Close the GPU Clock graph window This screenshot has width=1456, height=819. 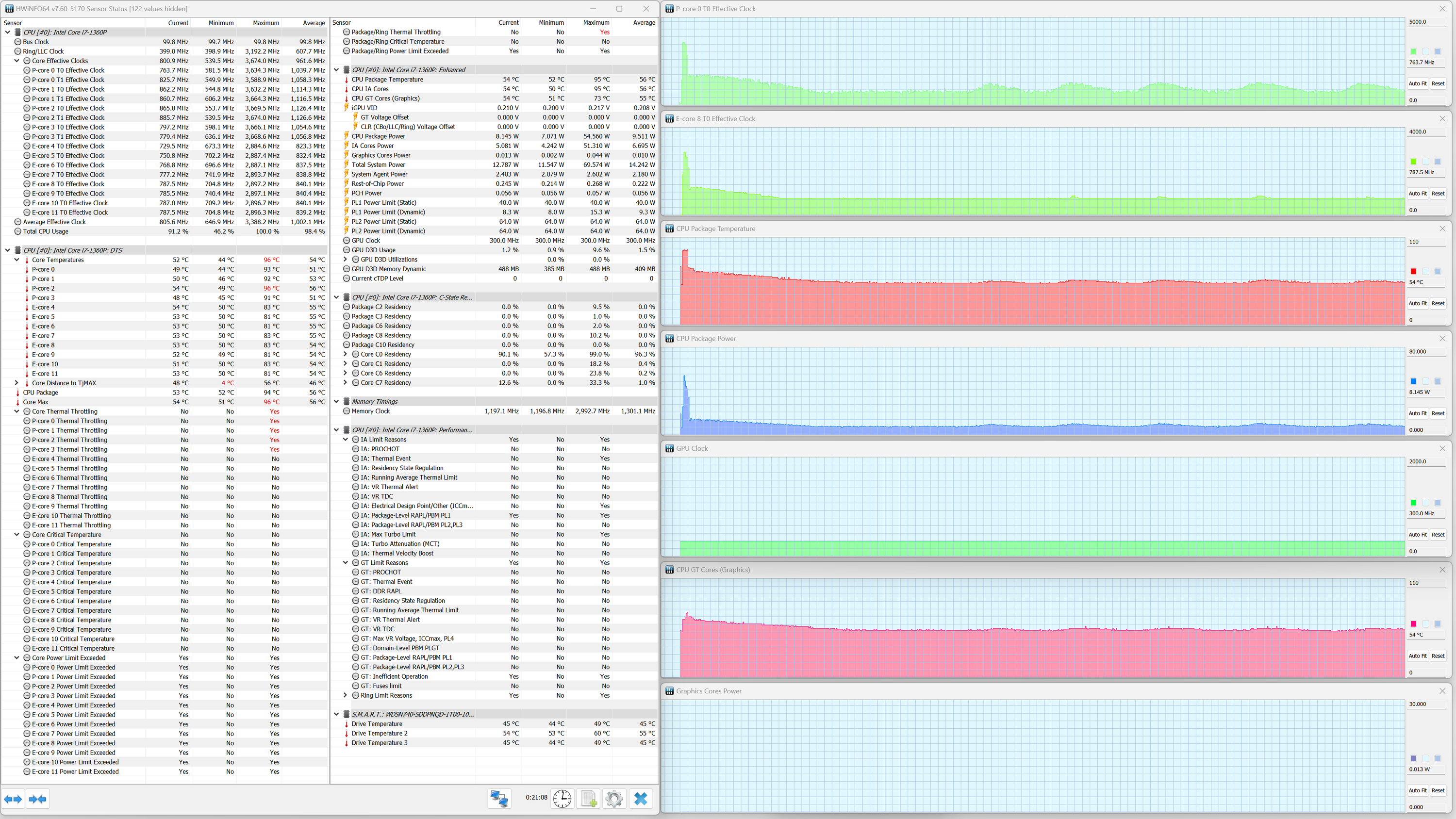(x=1442, y=448)
